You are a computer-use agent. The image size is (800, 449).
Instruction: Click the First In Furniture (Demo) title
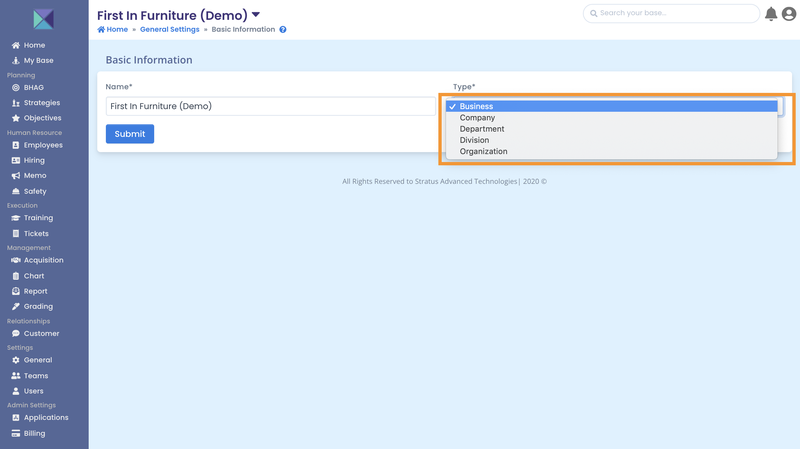click(172, 16)
